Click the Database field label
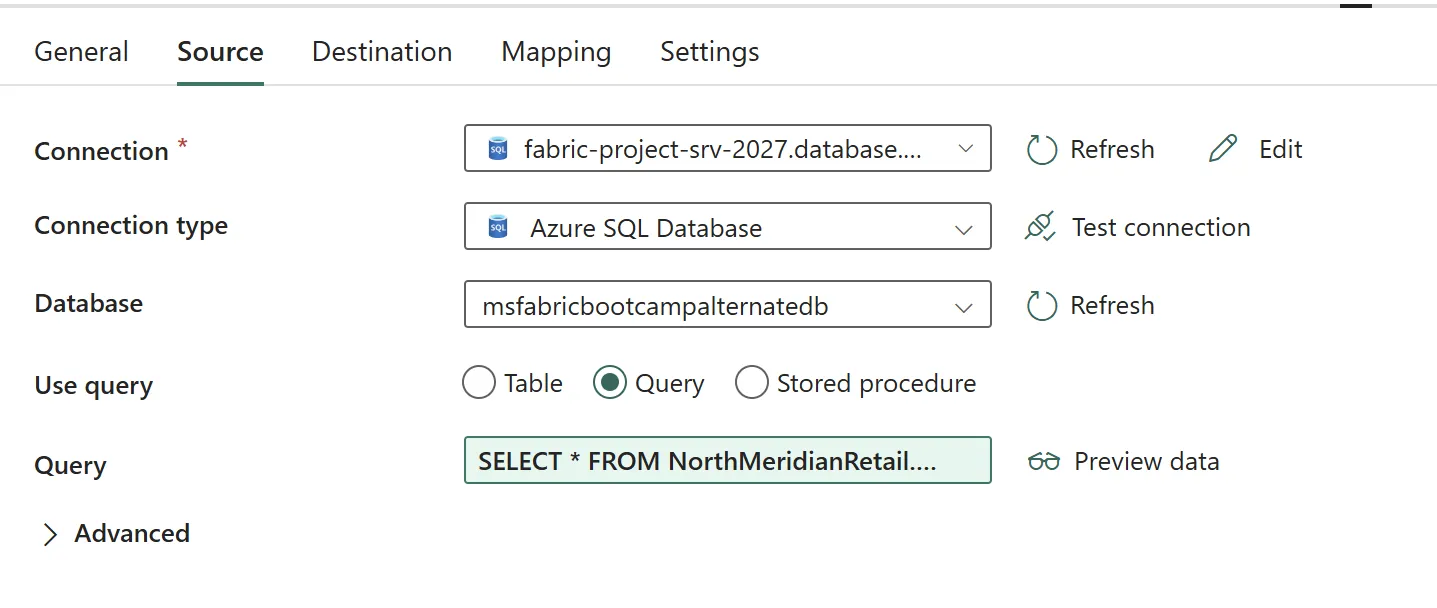Screen dimensions: 1437x608 click(88, 303)
